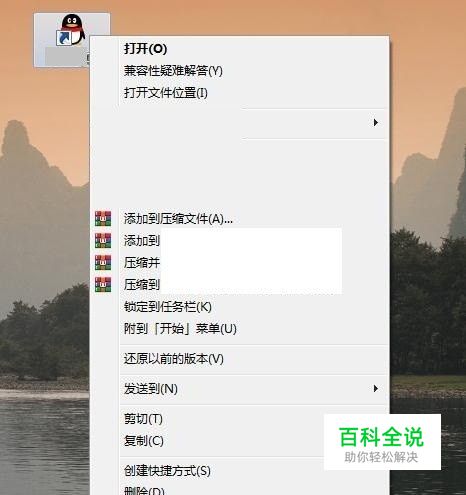This screenshot has height=495, width=466.
Task: Choose 复制(C) in the context menu
Action: pos(144,441)
